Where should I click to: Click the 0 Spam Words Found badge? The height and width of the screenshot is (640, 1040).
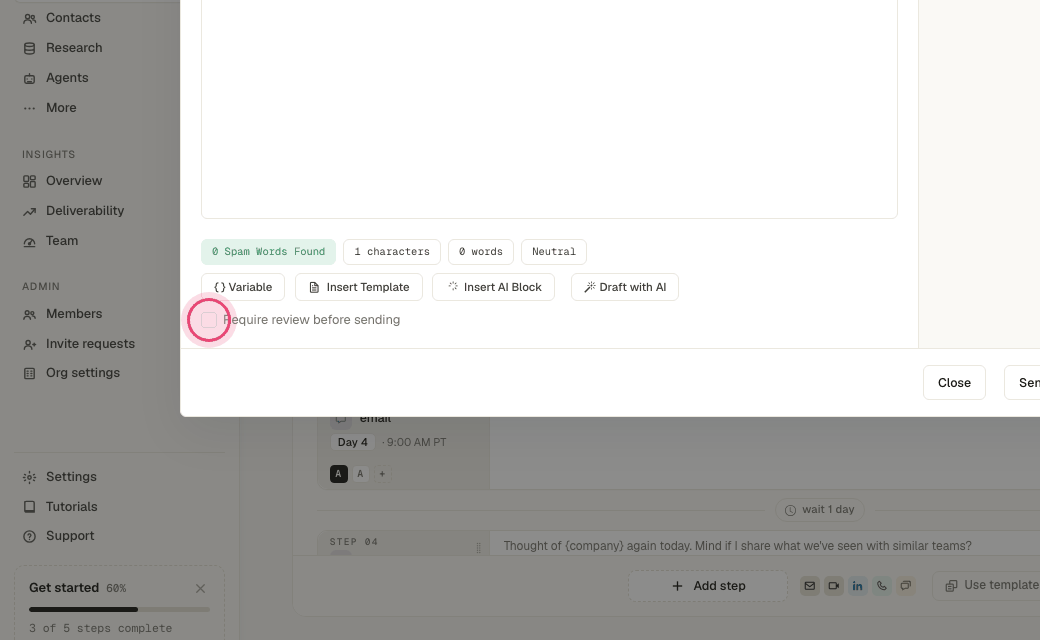point(269,252)
